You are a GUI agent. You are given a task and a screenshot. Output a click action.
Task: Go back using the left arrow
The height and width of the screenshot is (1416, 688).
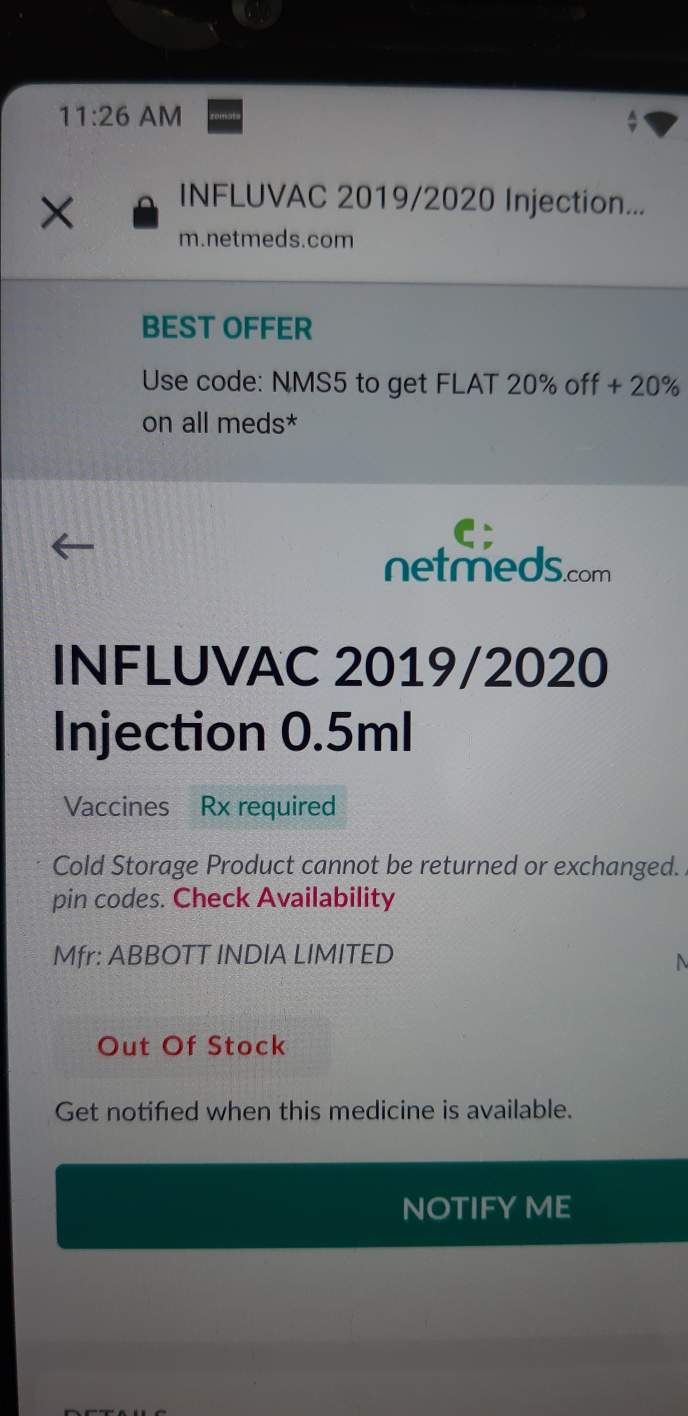point(73,546)
